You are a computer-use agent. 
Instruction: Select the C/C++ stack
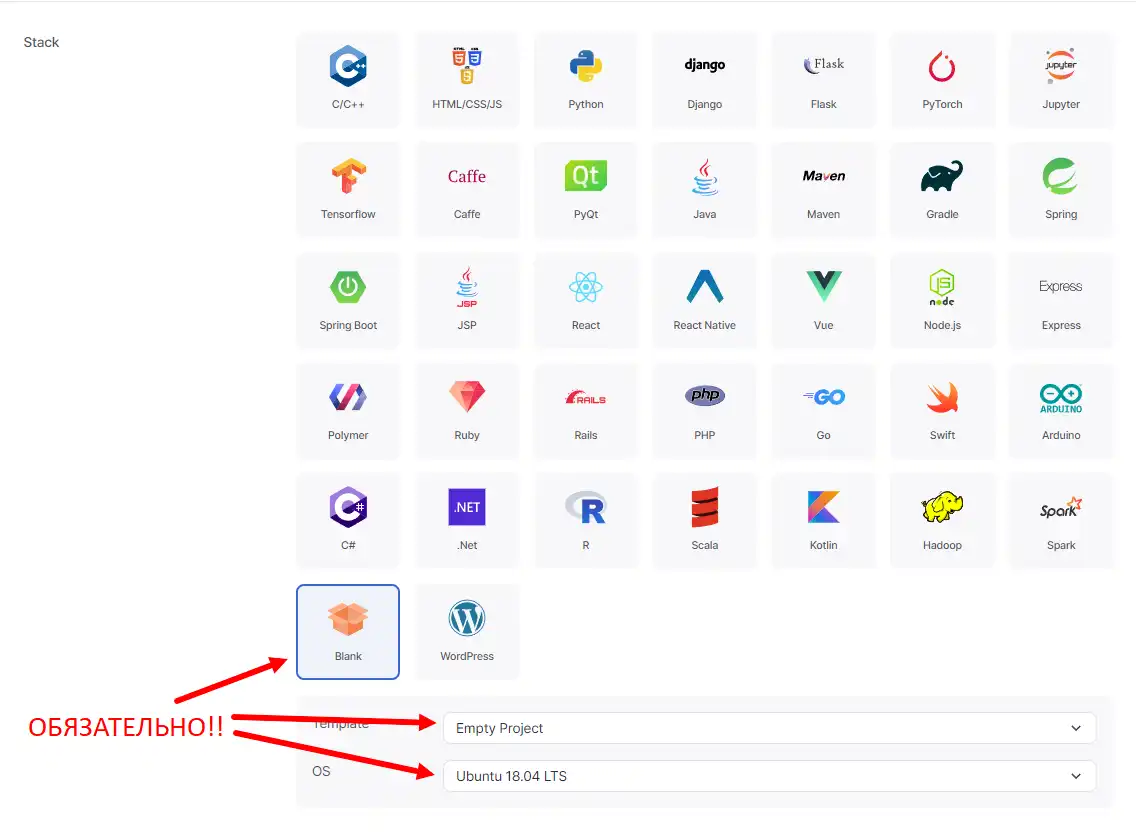click(348, 80)
